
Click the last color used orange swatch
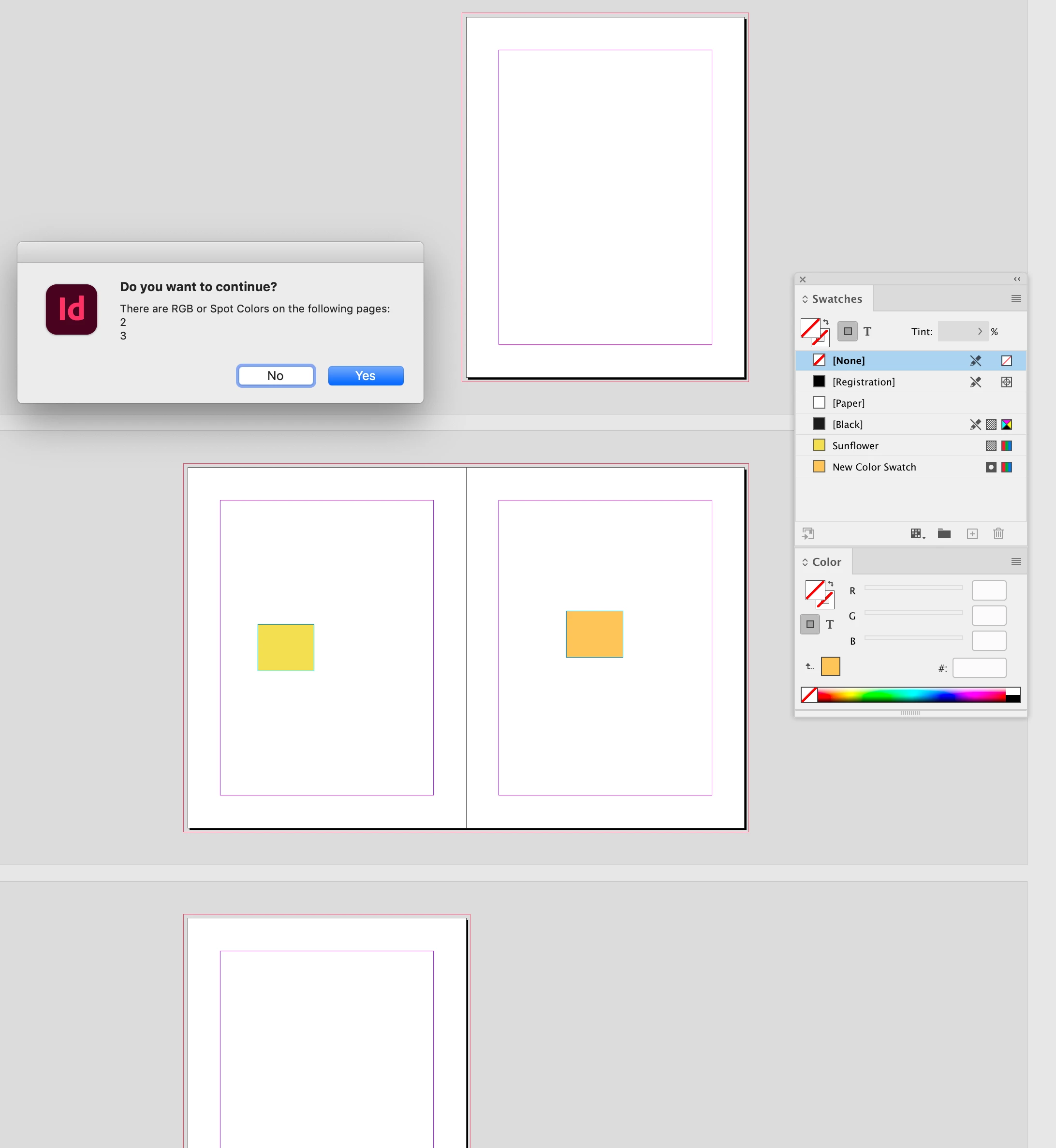point(830,666)
